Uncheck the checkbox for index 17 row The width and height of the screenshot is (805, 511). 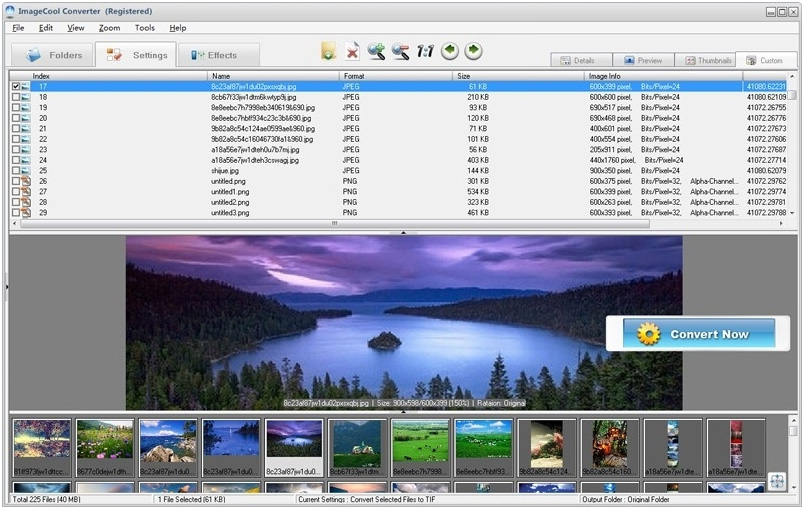click(15, 87)
